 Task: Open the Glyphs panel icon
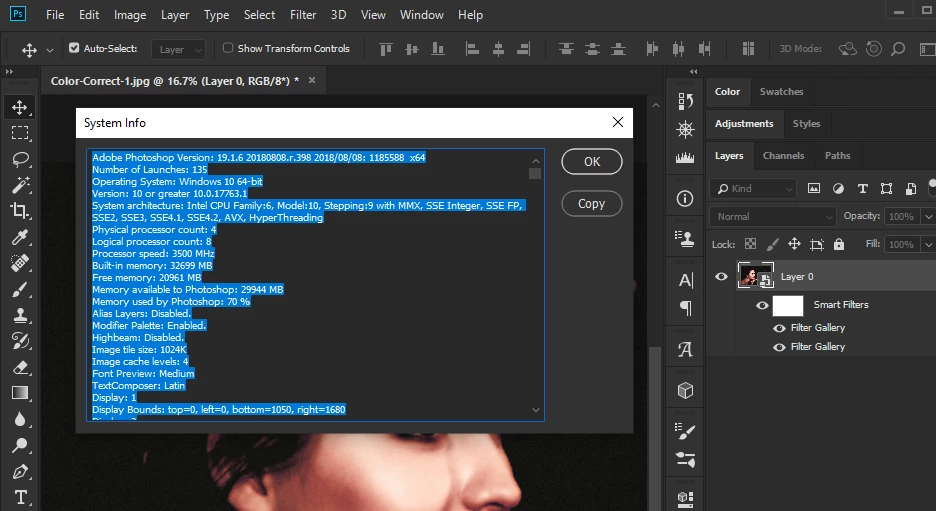click(685, 349)
